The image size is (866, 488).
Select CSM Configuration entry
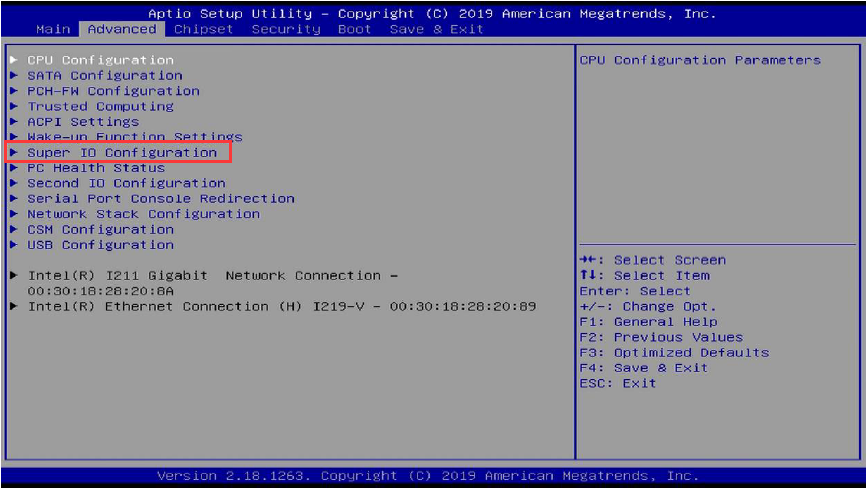click(x=100, y=229)
